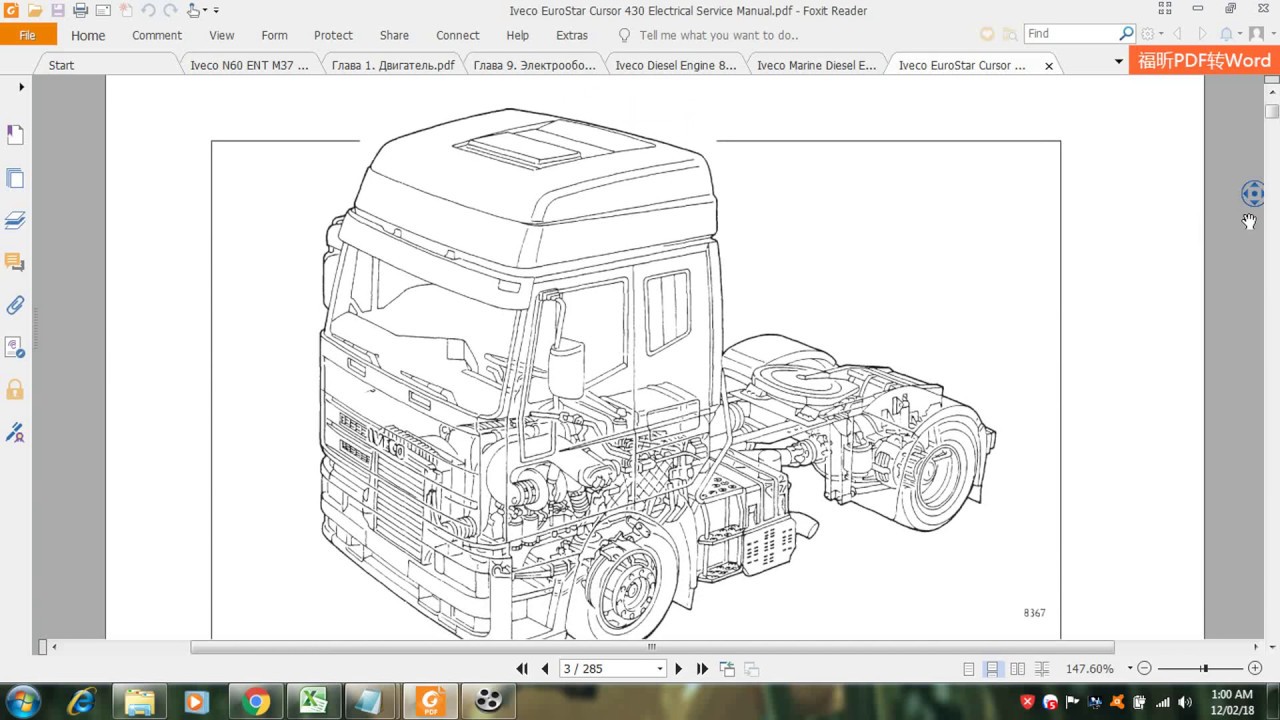Viewport: 1280px width, 720px height.
Task: Open the Bookmarks panel in left sidebar
Action: tap(15, 135)
